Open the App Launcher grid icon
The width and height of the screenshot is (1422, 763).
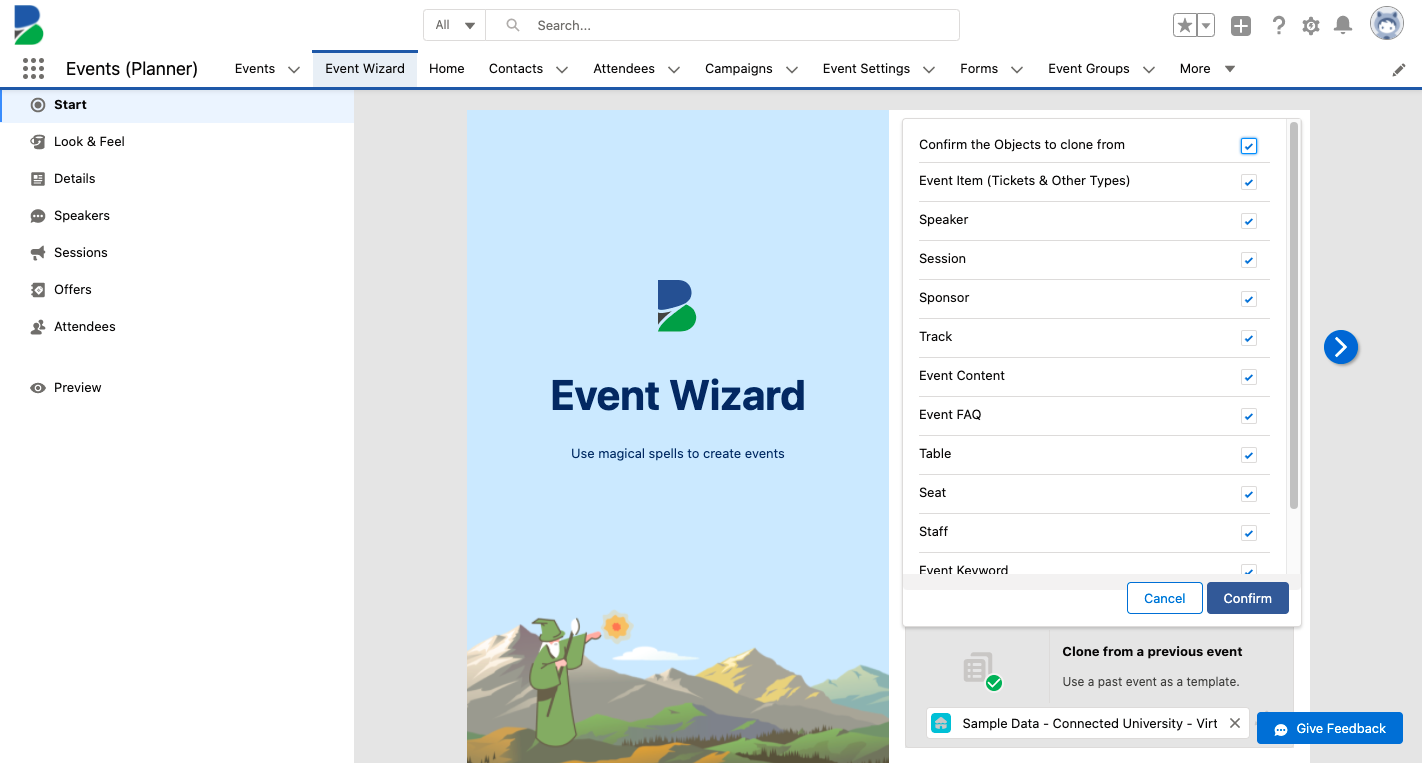[33, 68]
